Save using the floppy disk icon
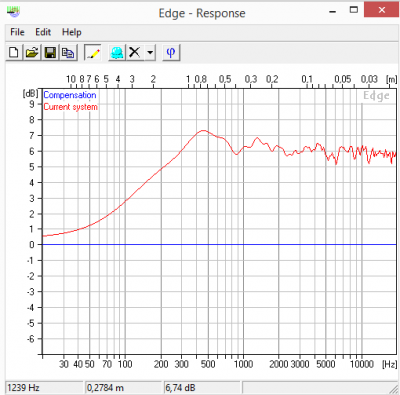Viewport: 400px width, 395px height. click(50, 52)
